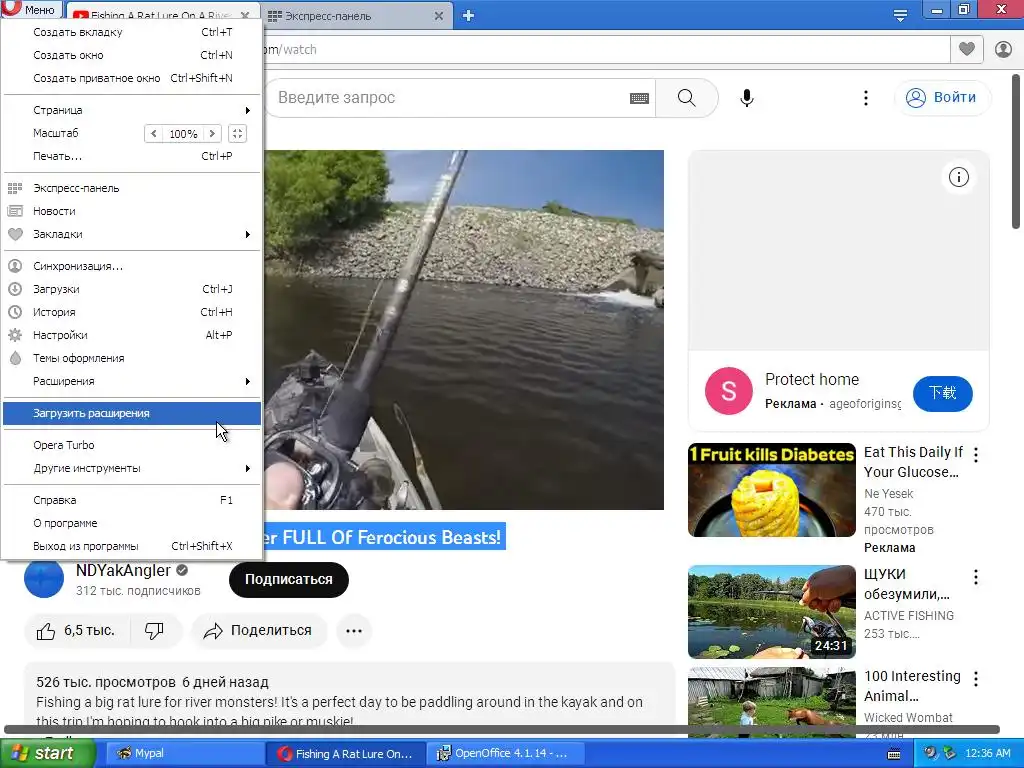Click Поделиться share button
This screenshot has height=768, width=1024.
259,631
